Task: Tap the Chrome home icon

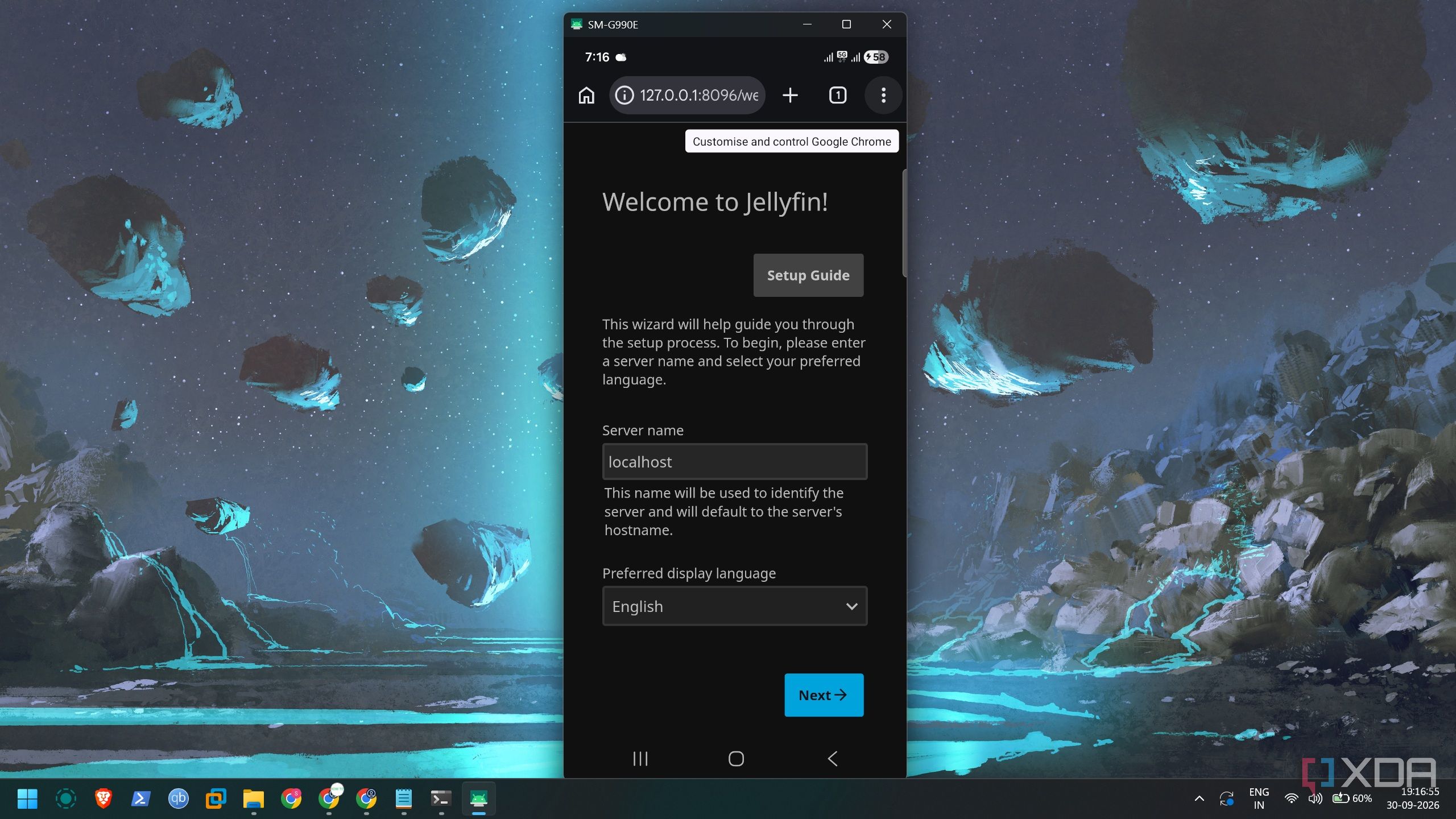Action: (x=586, y=95)
